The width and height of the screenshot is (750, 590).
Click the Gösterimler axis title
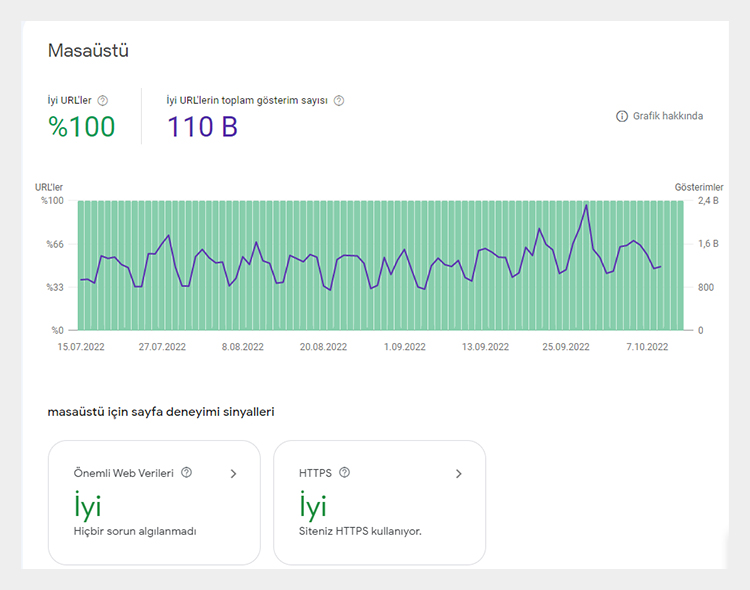pos(698,187)
